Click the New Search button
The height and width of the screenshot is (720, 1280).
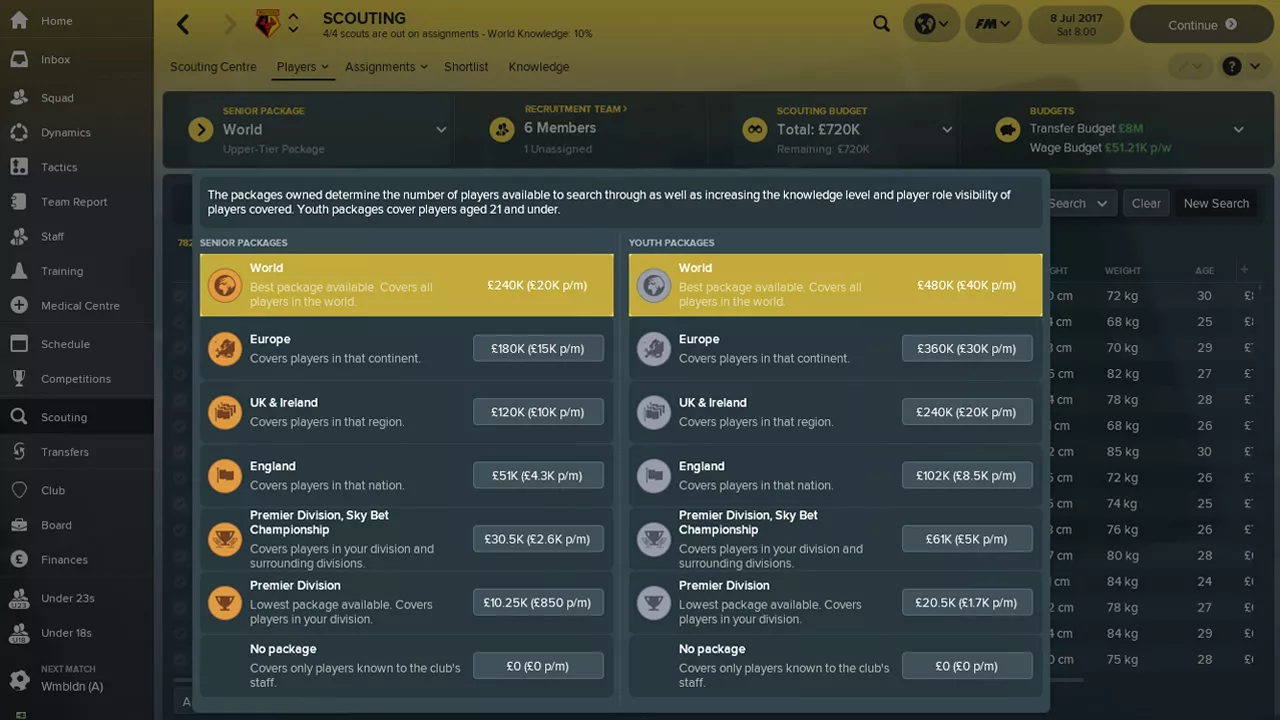[x=1215, y=203]
